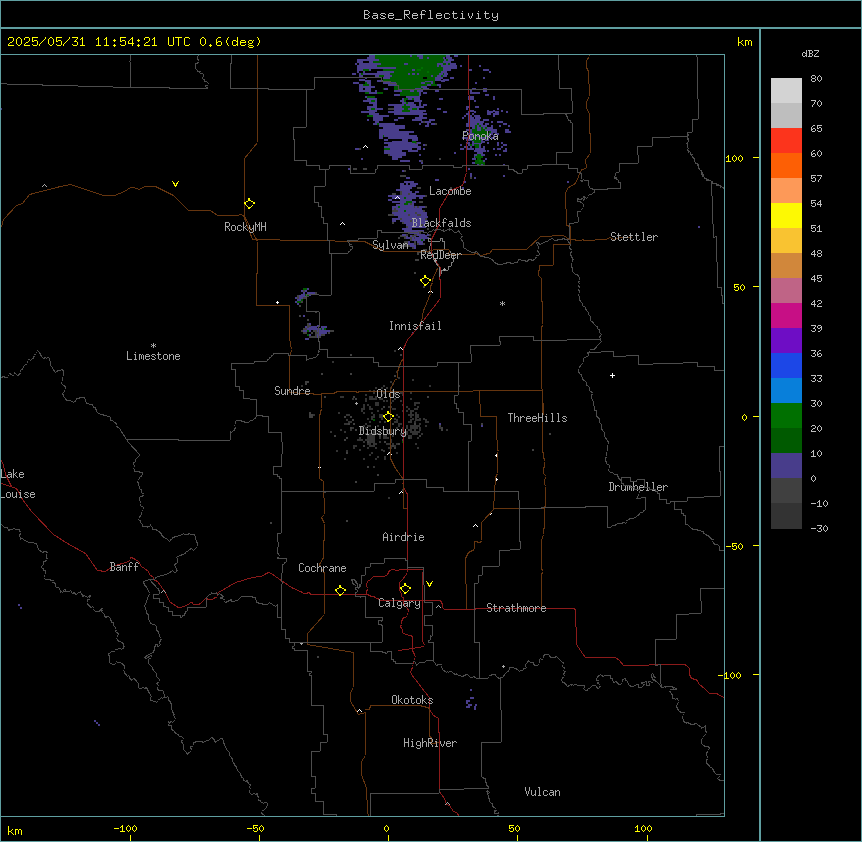
Task: Click the Okotoks town label
Action: click(x=412, y=700)
